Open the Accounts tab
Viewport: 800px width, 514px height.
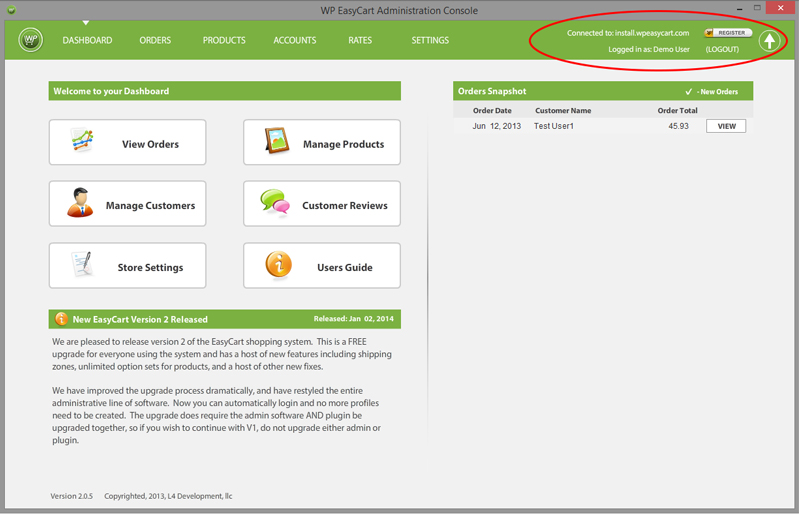click(x=295, y=40)
